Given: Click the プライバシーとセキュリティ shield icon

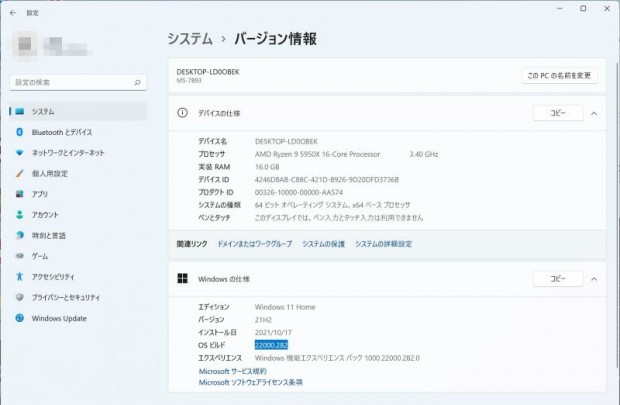Looking at the screenshot, I should point(19,297).
